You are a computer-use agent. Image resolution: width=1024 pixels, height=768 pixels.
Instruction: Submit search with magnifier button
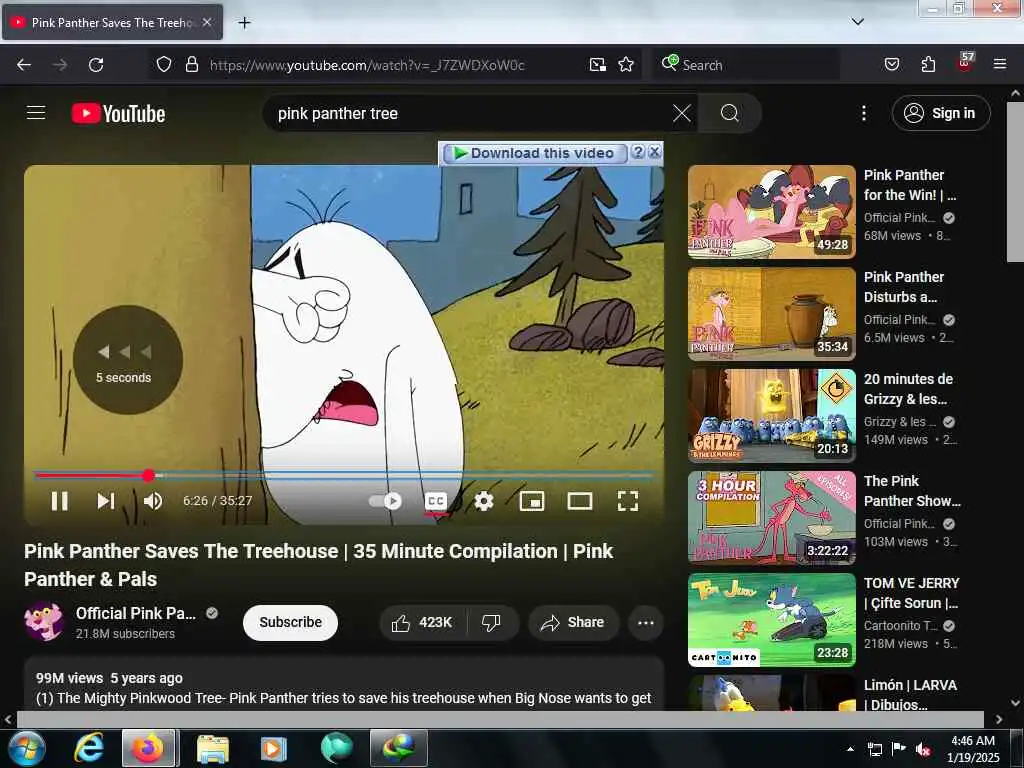729,114
